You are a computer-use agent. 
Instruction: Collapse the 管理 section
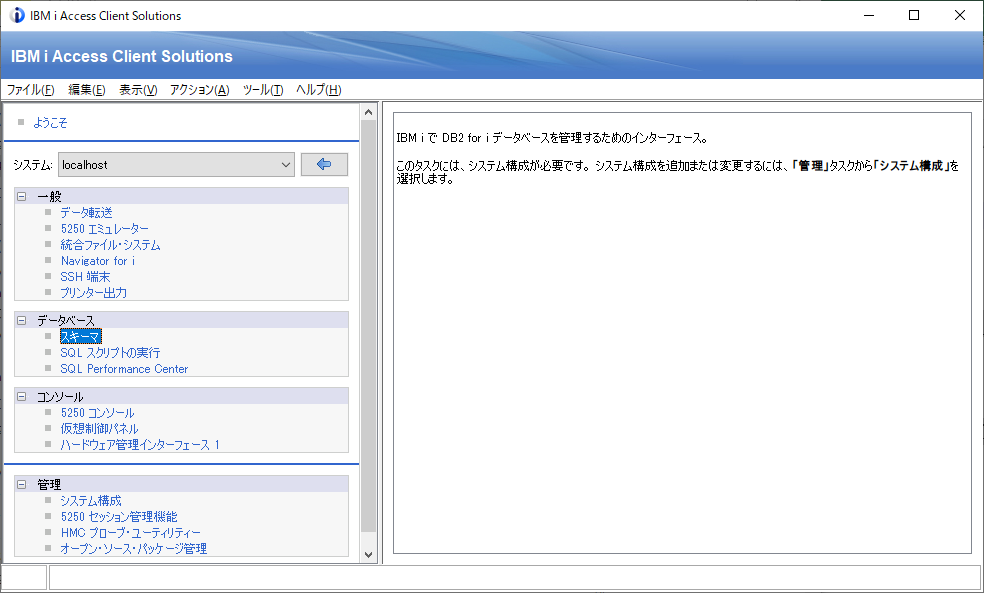tap(21, 484)
